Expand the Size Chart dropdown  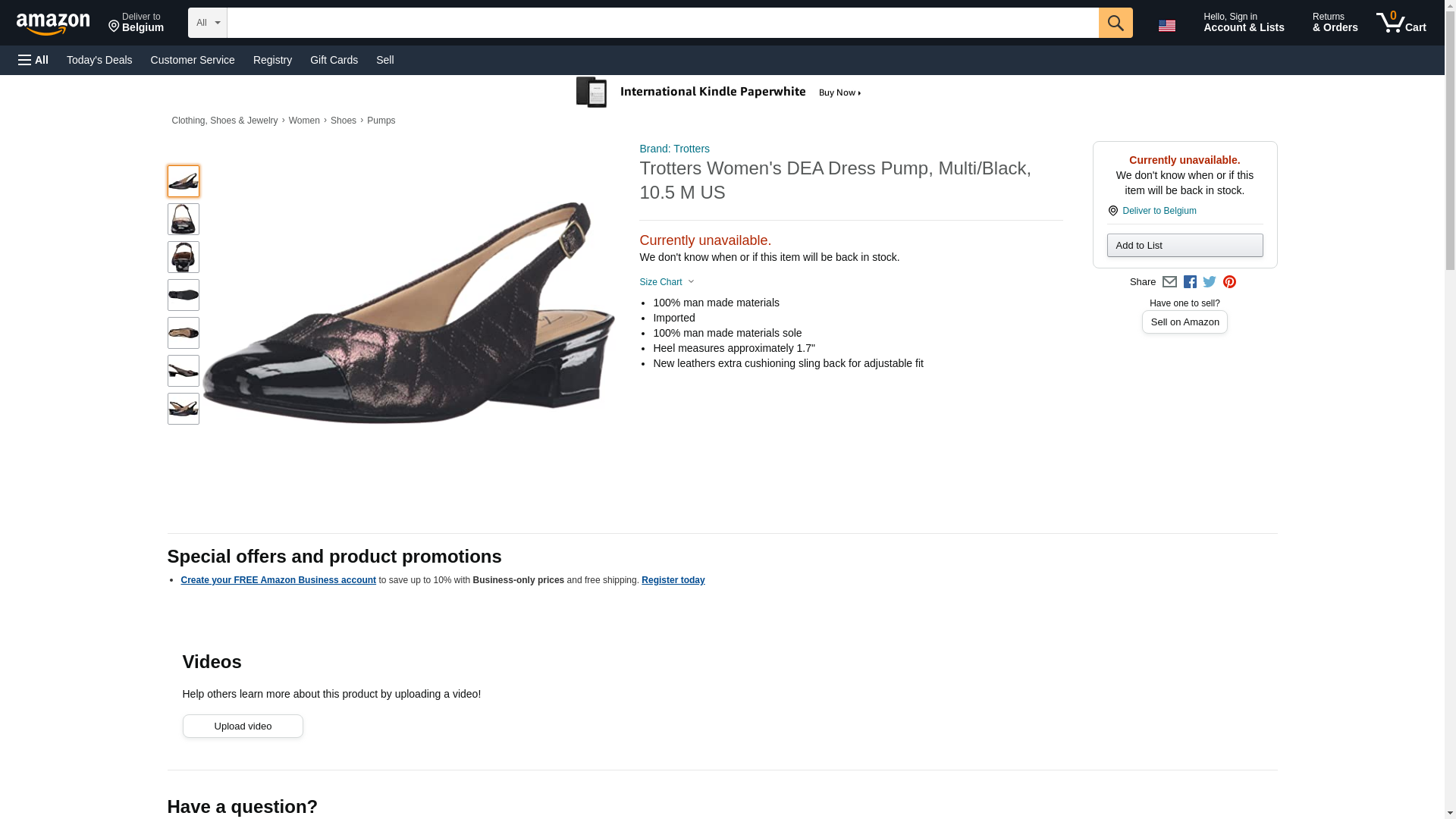667,282
